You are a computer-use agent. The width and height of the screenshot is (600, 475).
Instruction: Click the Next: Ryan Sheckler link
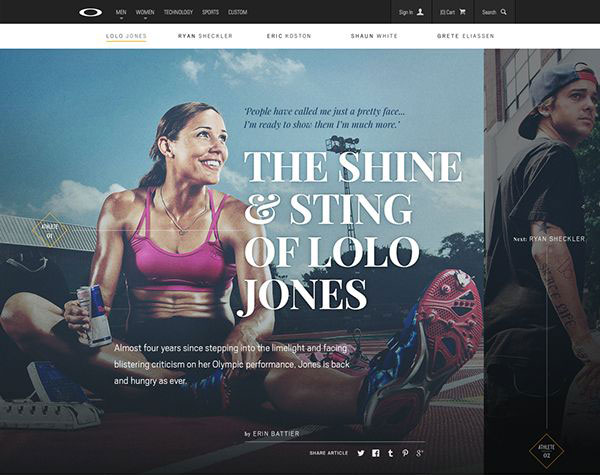pos(549,239)
